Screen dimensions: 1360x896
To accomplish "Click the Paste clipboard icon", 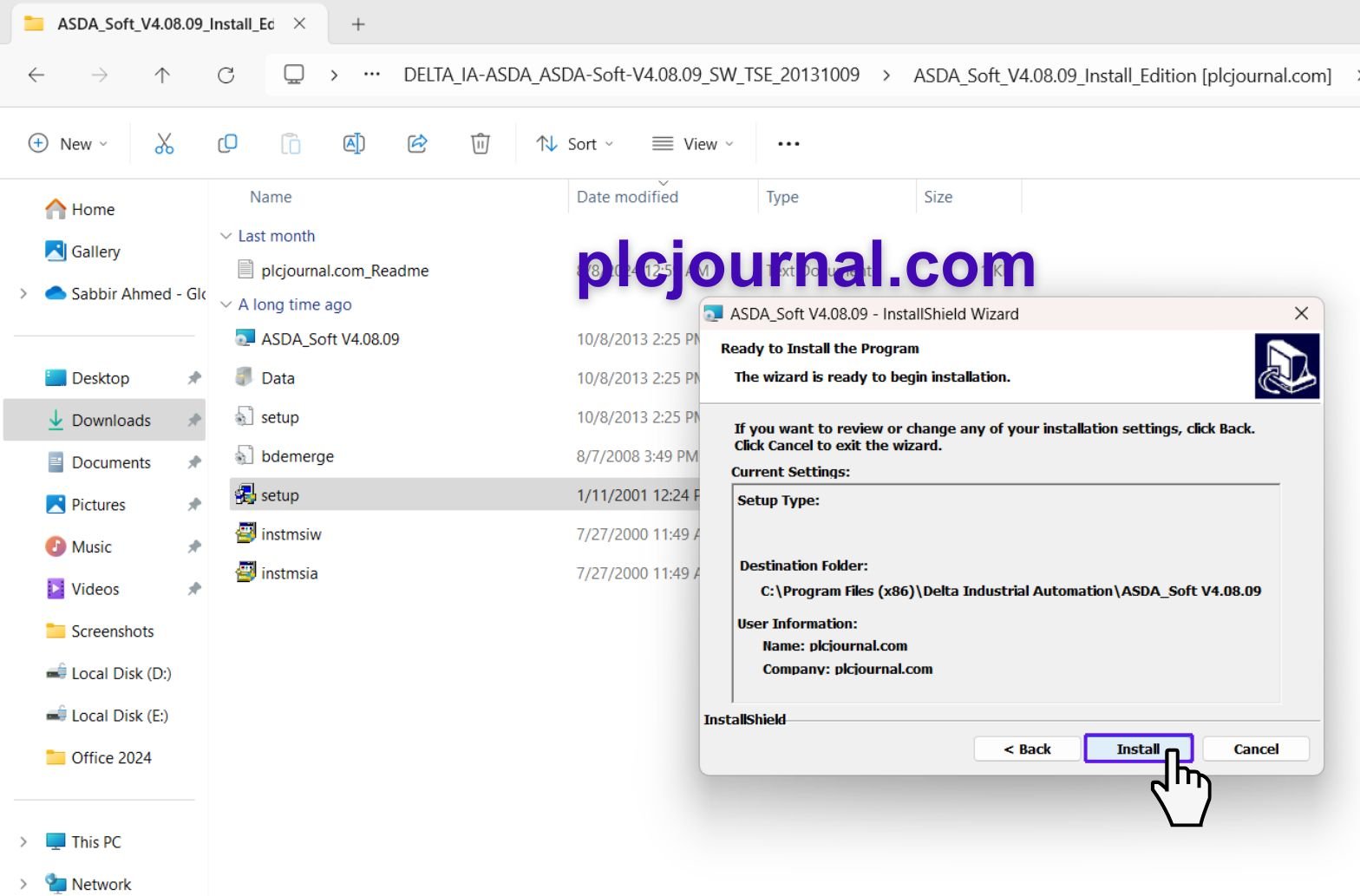I will coord(291,144).
